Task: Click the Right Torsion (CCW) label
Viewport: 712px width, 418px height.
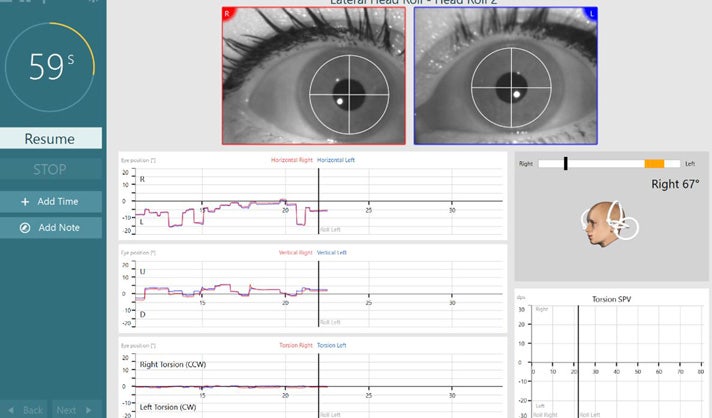Action: click(173, 364)
